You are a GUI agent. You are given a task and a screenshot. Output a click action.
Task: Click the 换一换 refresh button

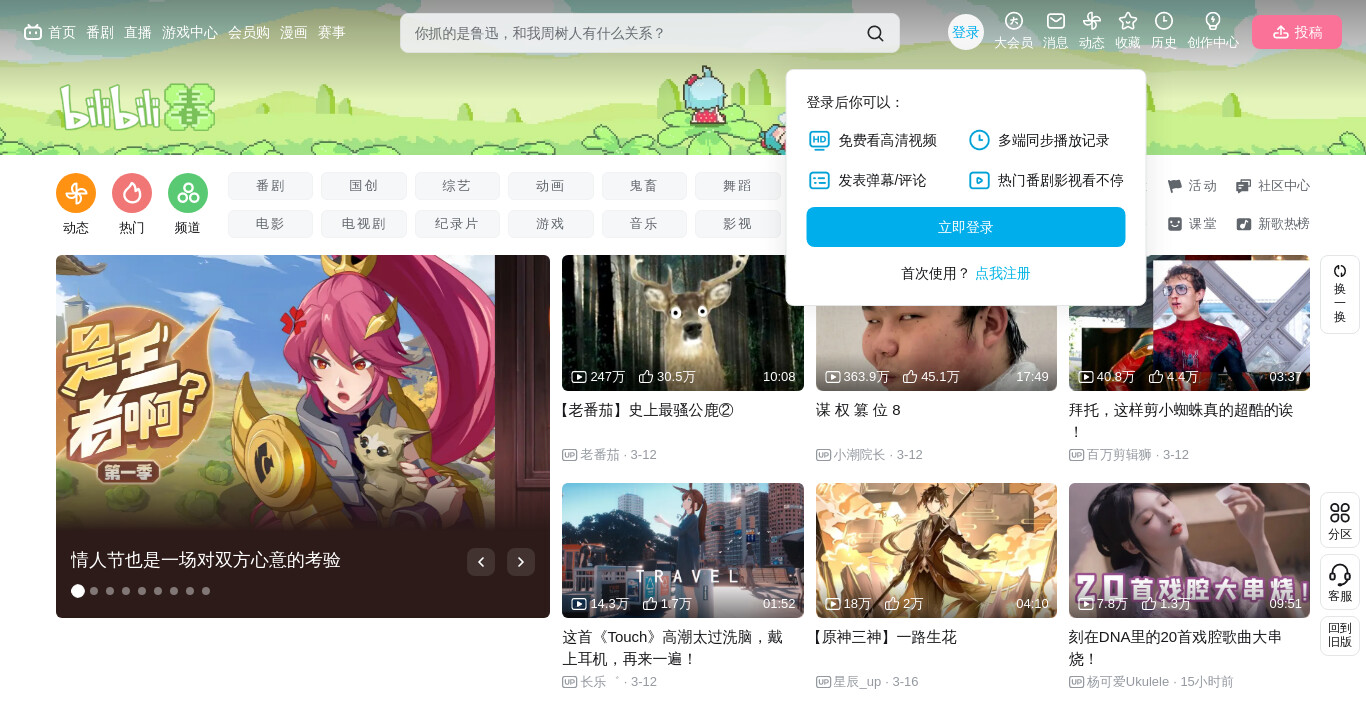coord(1340,294)
